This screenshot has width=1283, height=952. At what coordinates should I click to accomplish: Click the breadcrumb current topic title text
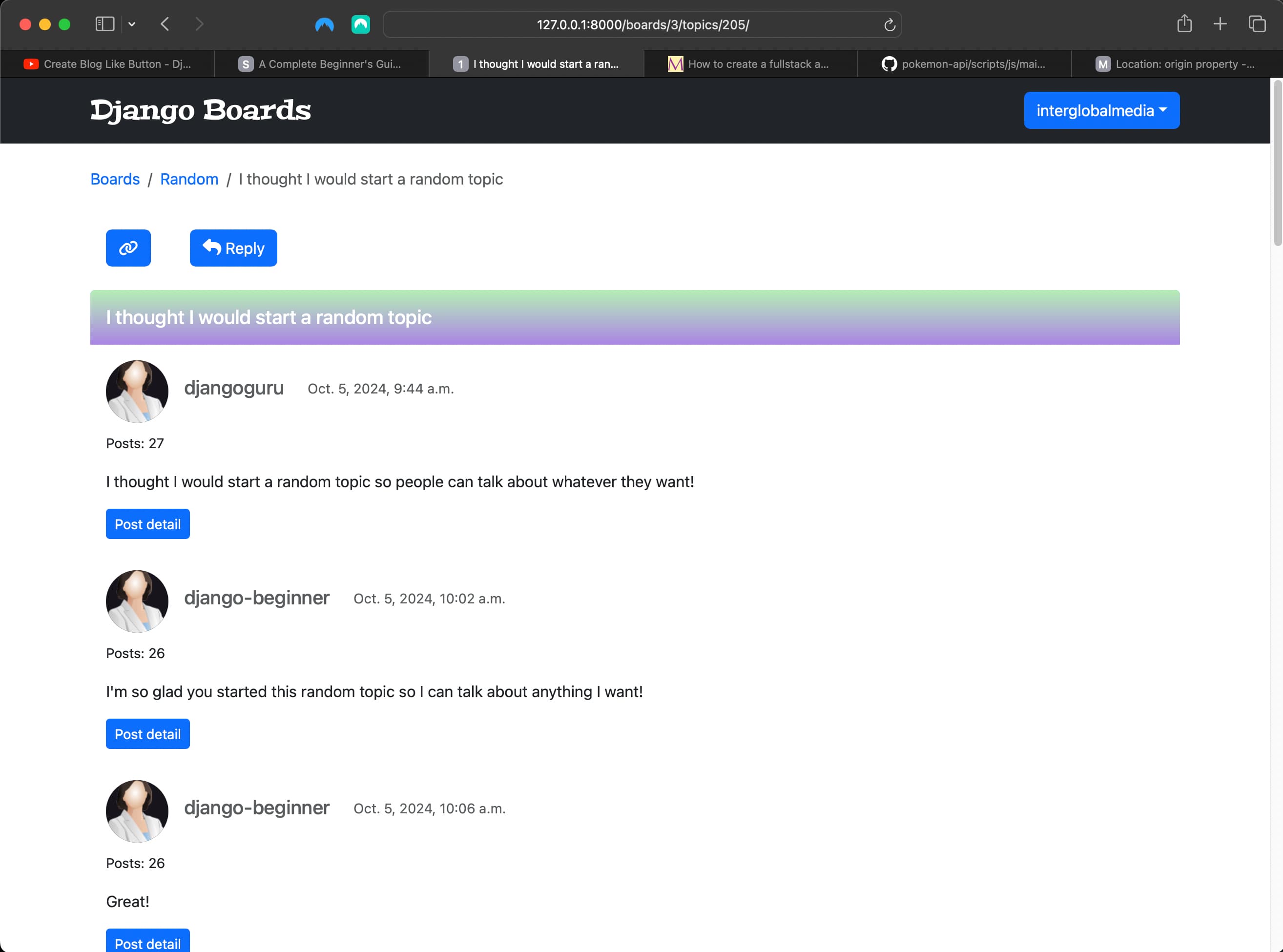pos(371,179)
